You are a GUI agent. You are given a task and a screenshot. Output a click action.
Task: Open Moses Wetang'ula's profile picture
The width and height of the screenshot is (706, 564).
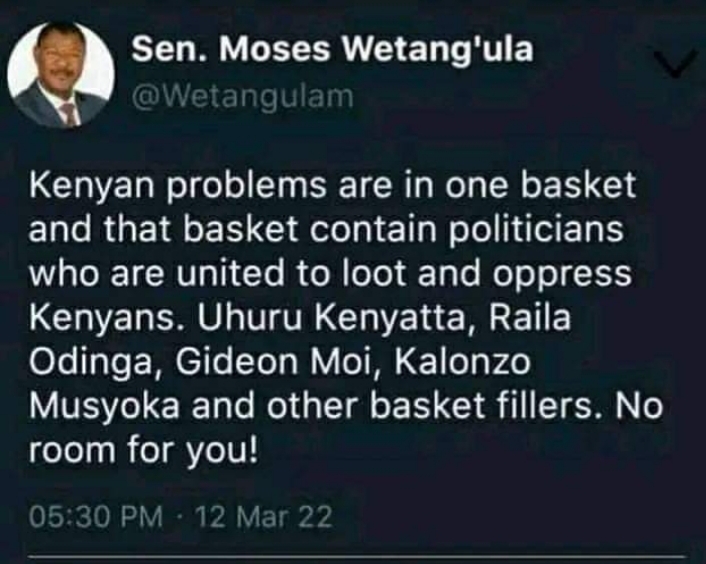point(61,75)
